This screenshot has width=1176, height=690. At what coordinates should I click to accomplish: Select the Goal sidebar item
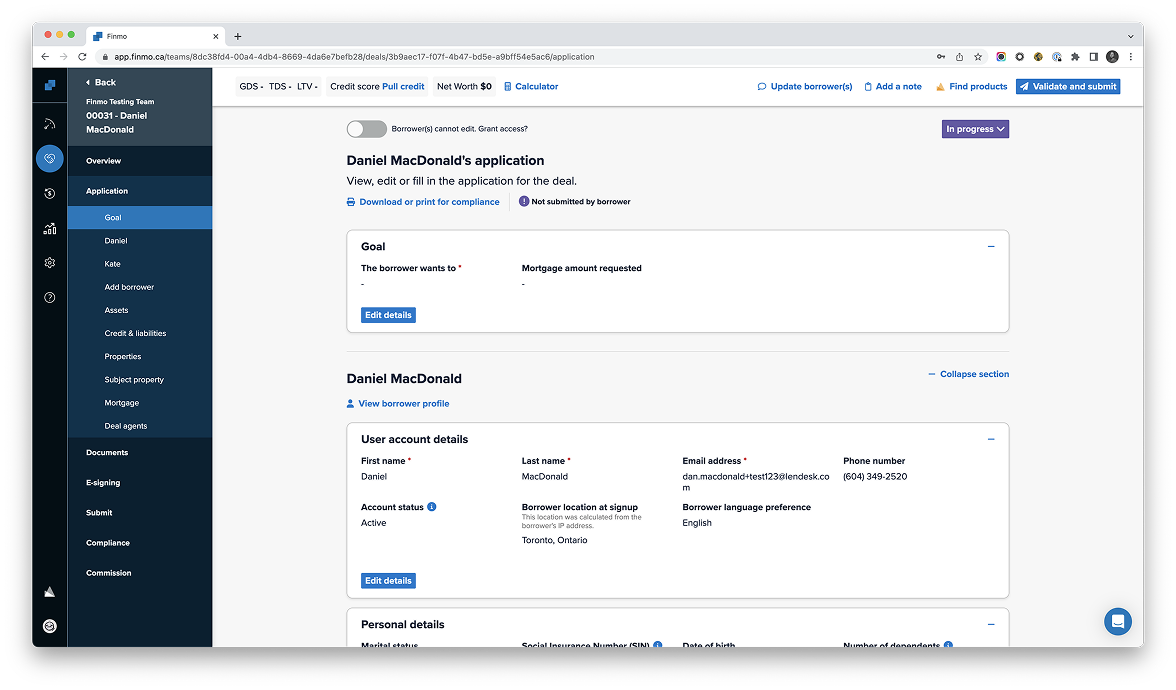pos(140,218)
